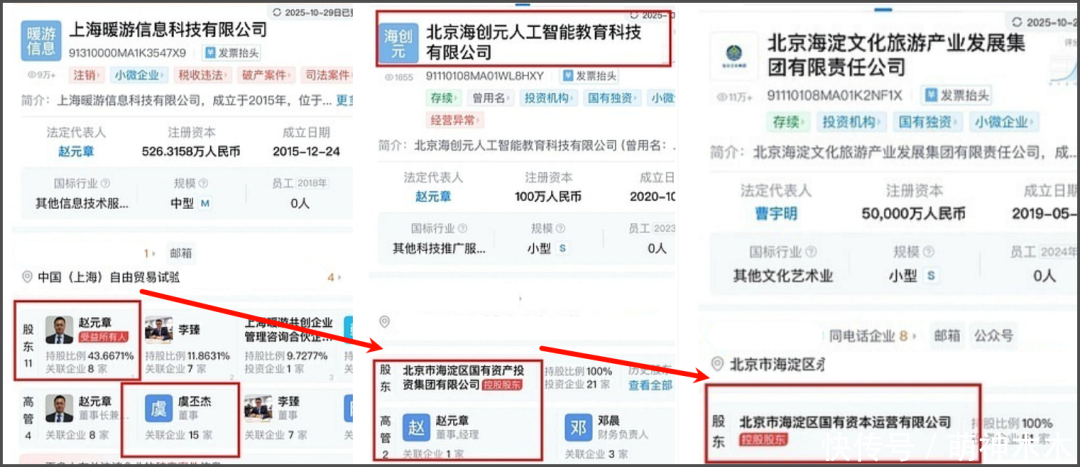Open legal representative 曹宇明 link
The height and width of the screenshot is (467, 1080).
[x=776, y=214]
